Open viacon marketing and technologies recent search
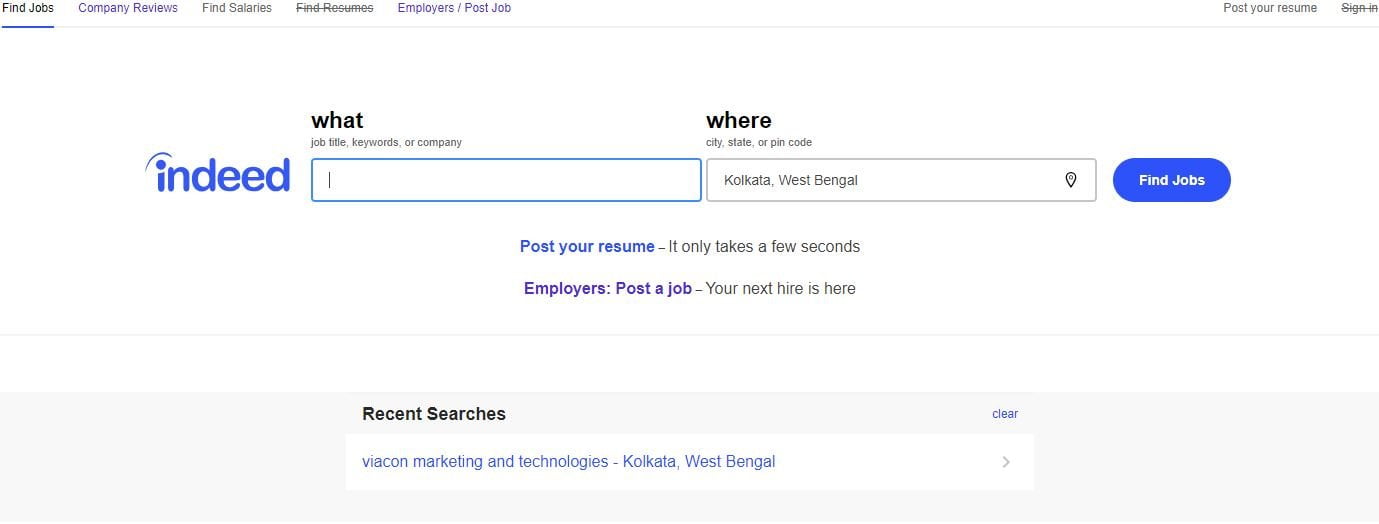Image resolution: width=1379 pixels, height=524 pixels. coord(568,462)
